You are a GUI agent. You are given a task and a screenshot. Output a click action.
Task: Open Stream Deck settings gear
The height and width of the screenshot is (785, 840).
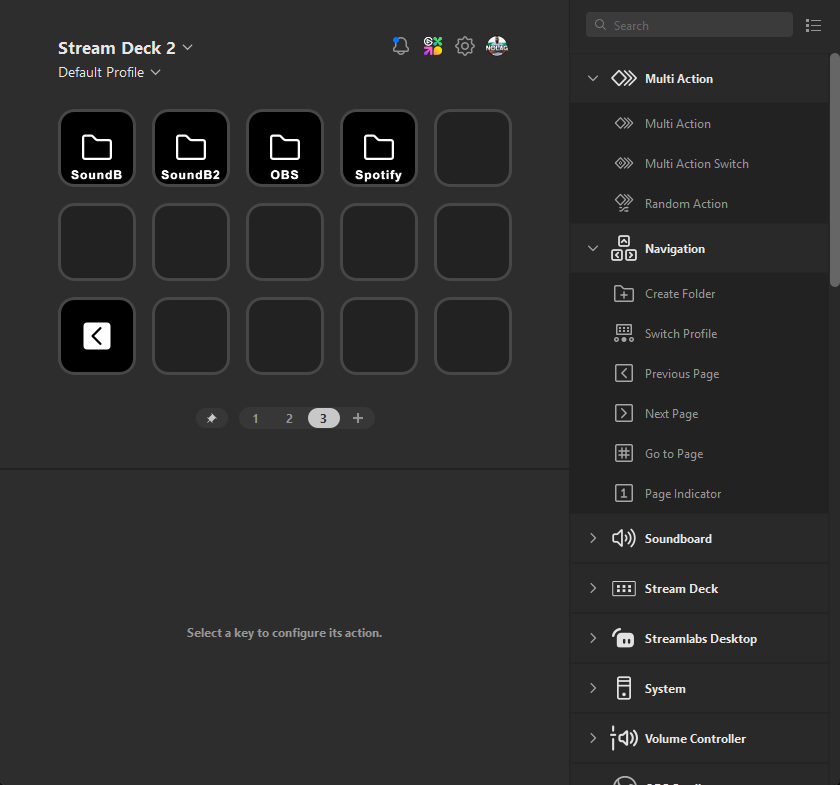point(464,46)
